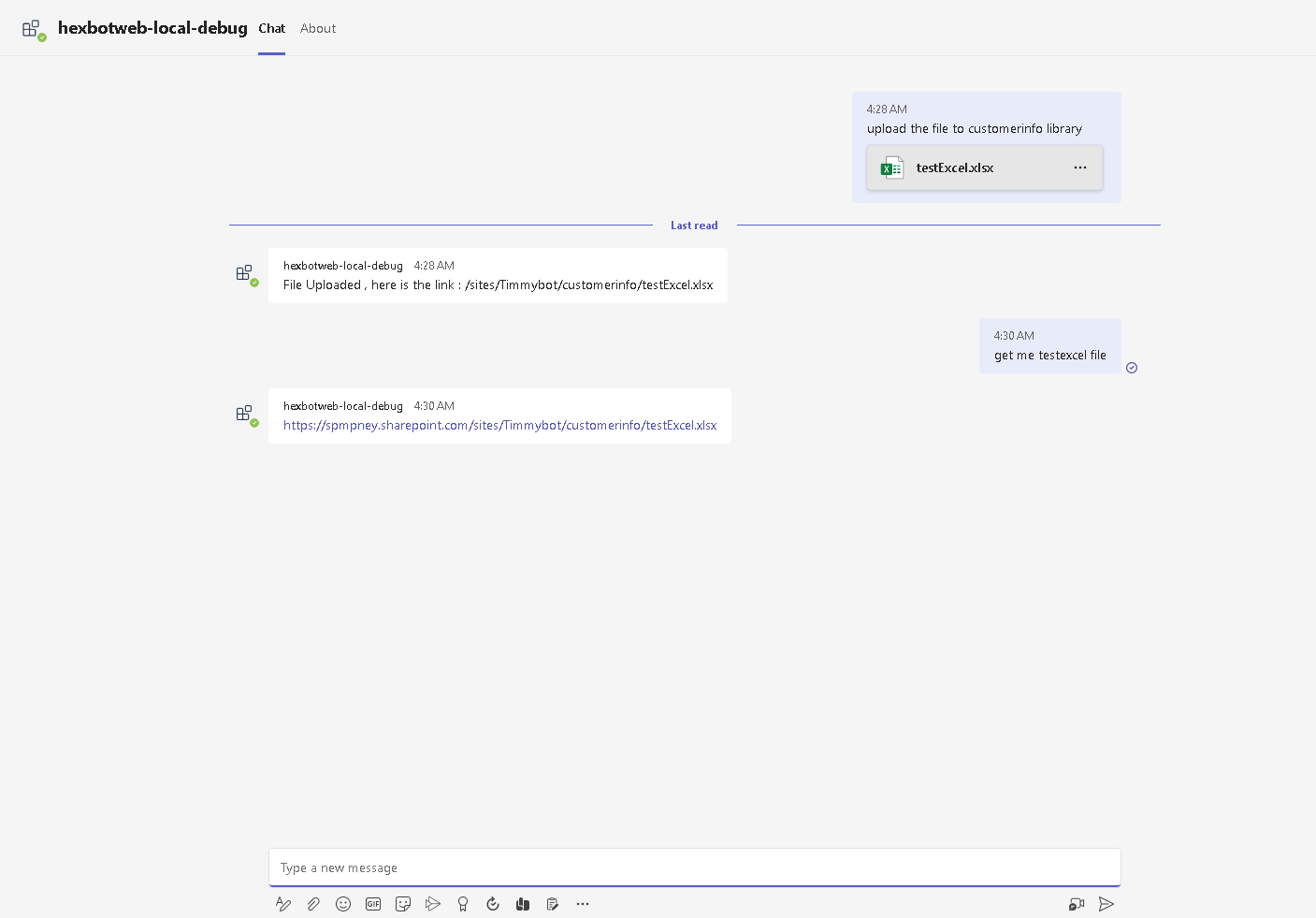The height and width of the screenshot is (918, 1316).
Task: Attach a file using the paperclip icon
Action: tap(313, 904)
